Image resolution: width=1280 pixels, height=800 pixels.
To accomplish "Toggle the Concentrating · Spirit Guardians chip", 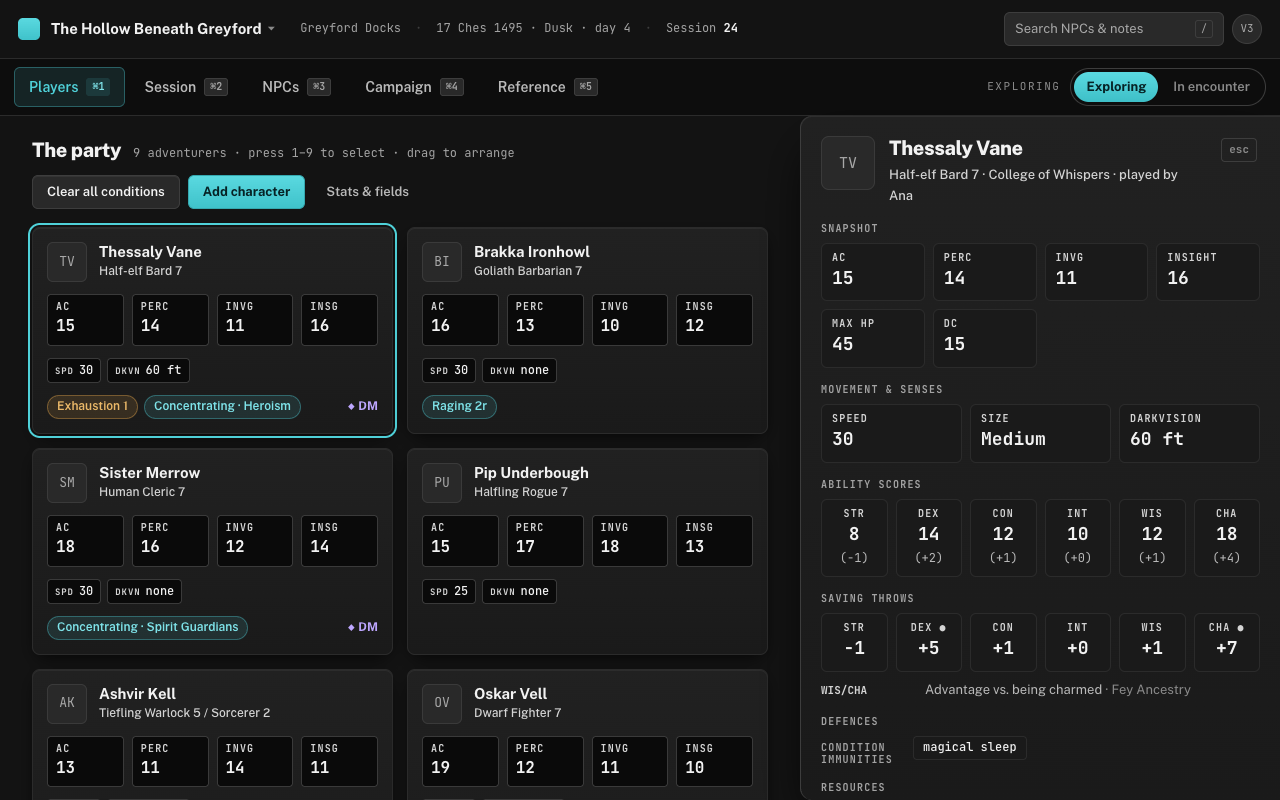I will 148,628.
